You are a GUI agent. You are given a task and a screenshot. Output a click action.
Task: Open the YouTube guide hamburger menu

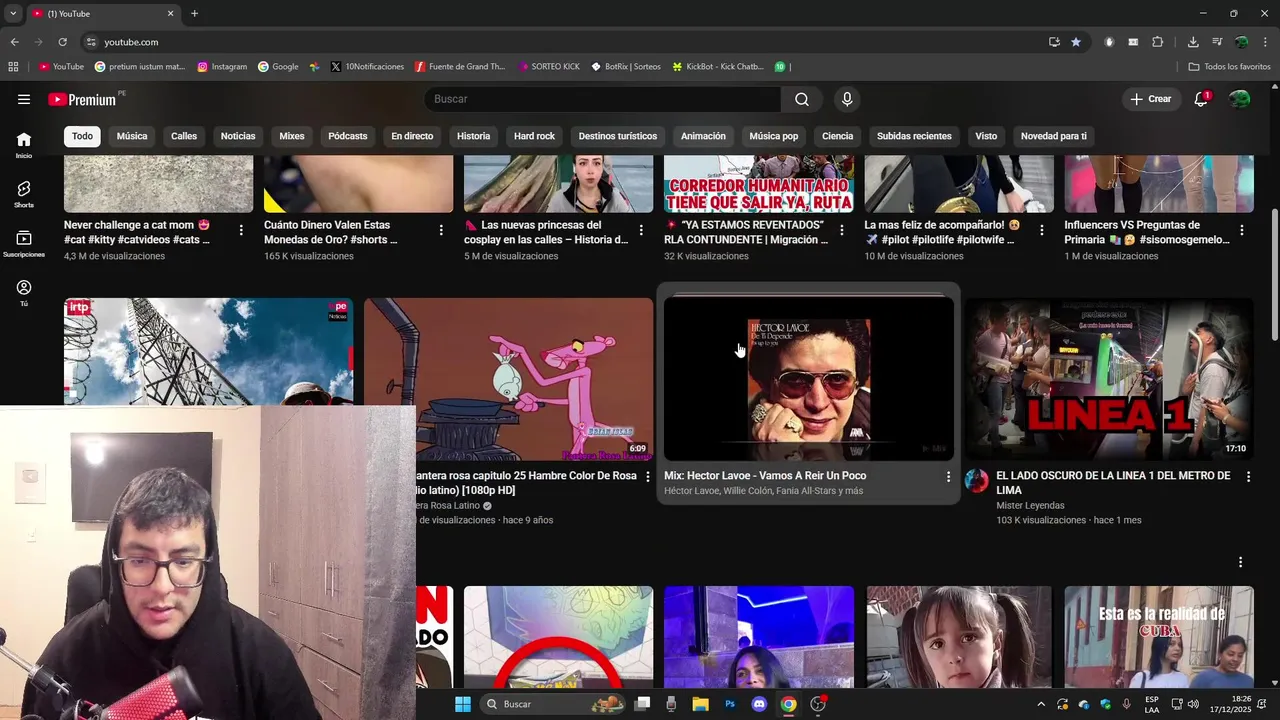pos(24,99)
